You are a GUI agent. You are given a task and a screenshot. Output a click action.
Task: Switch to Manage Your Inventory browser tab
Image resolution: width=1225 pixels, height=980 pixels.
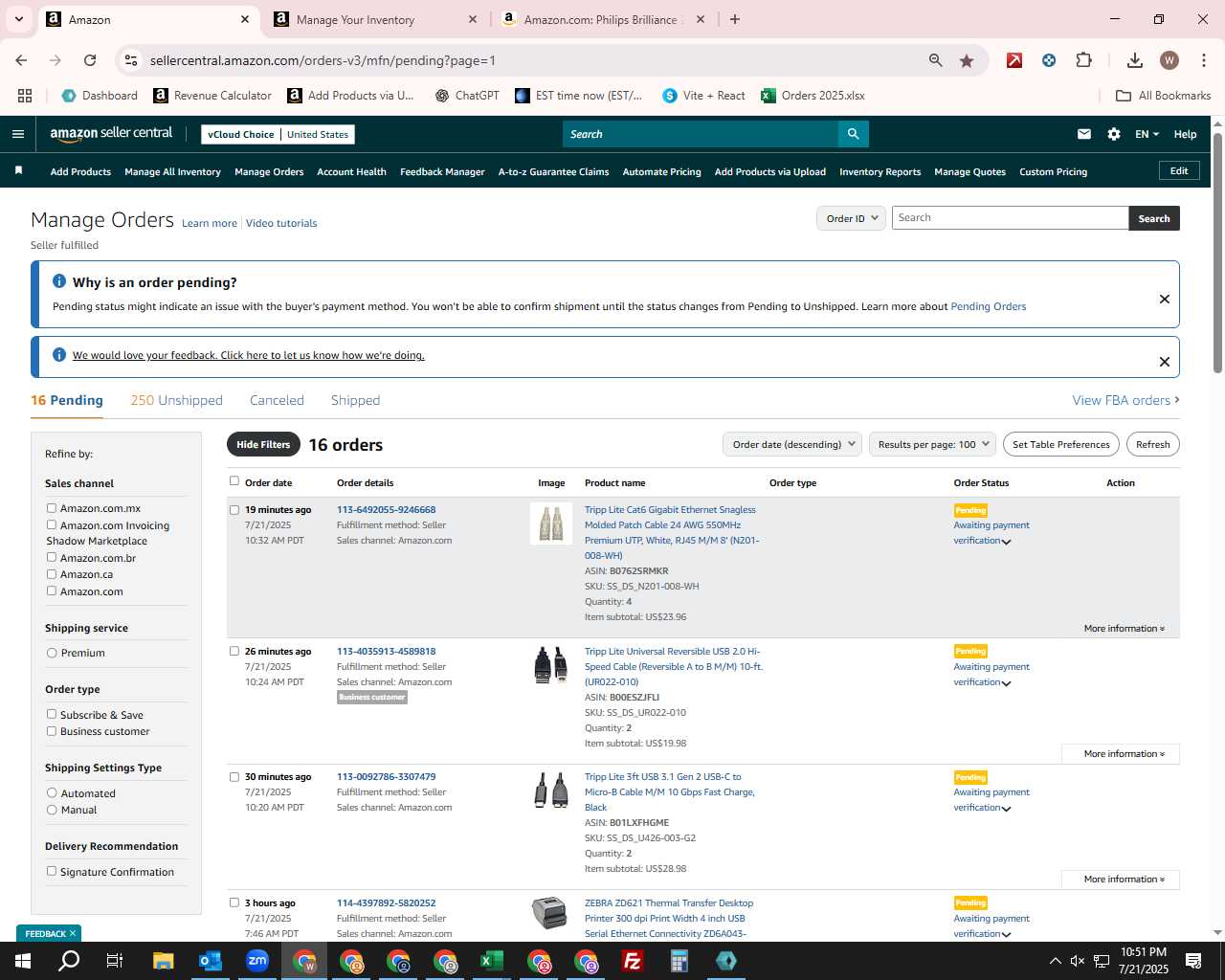374,19
